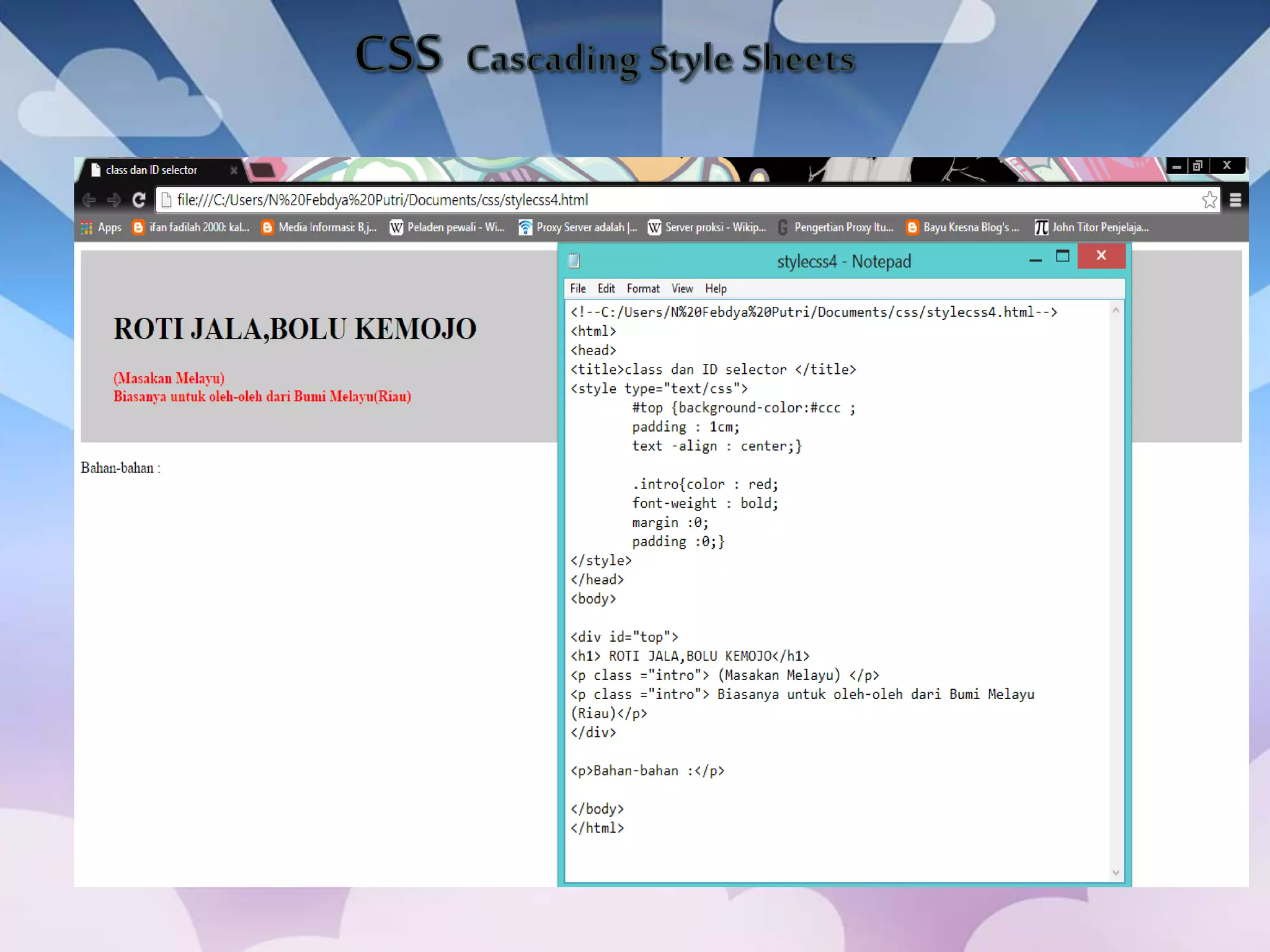The height and width of the screenshot is (952, 1270).
Task: Place cursor on the '<h1> ROTI JALA,BOLU KEMOJO</h1>' line
Action: click(690, 656)
